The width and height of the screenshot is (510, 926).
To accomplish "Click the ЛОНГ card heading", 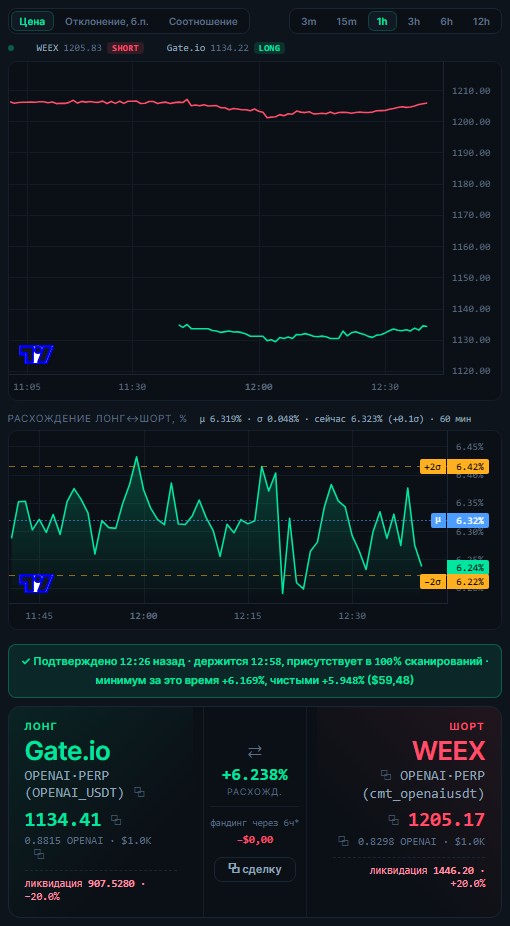I will [41, 726].
